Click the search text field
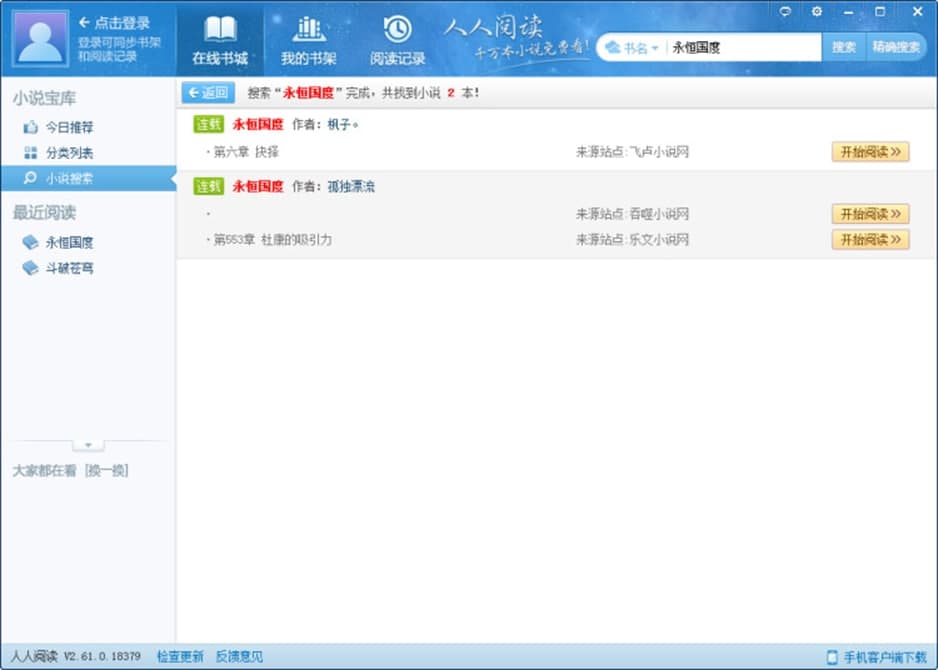The image size is (938, 670). [x=744, y=48]
